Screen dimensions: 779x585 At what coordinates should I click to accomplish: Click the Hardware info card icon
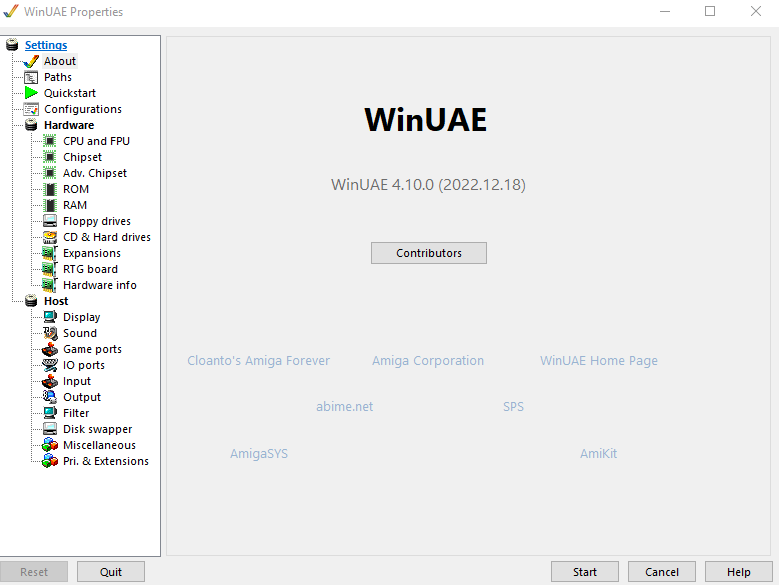tap(50, 285)
